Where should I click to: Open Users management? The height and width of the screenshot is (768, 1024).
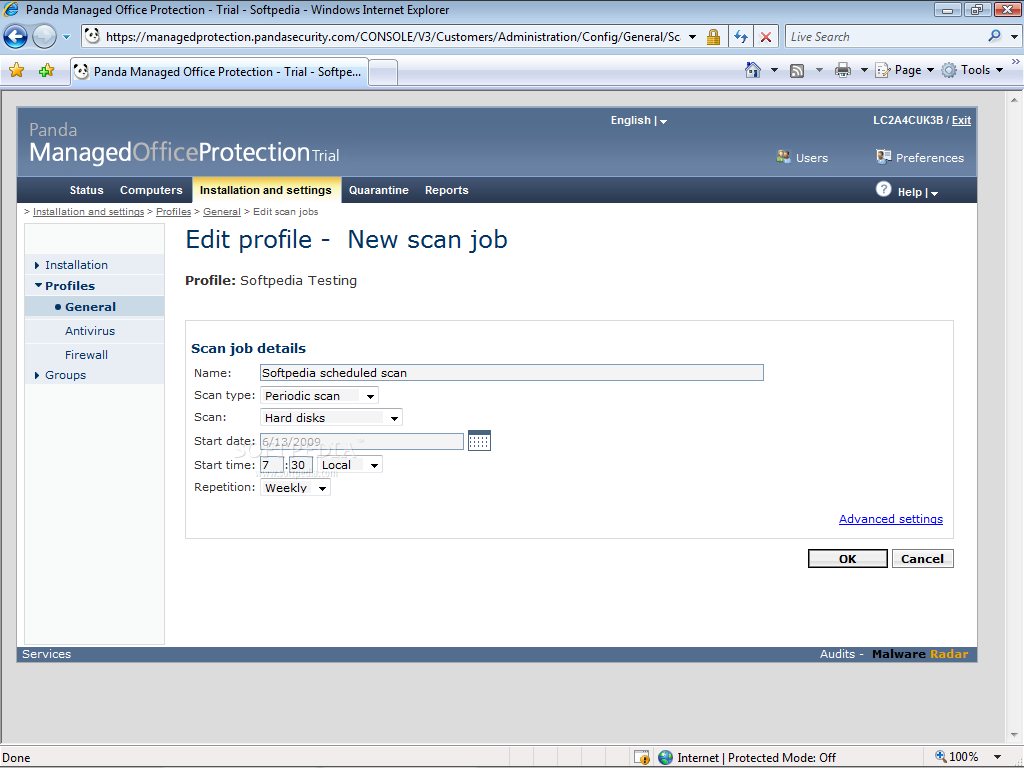coord(802,157)
